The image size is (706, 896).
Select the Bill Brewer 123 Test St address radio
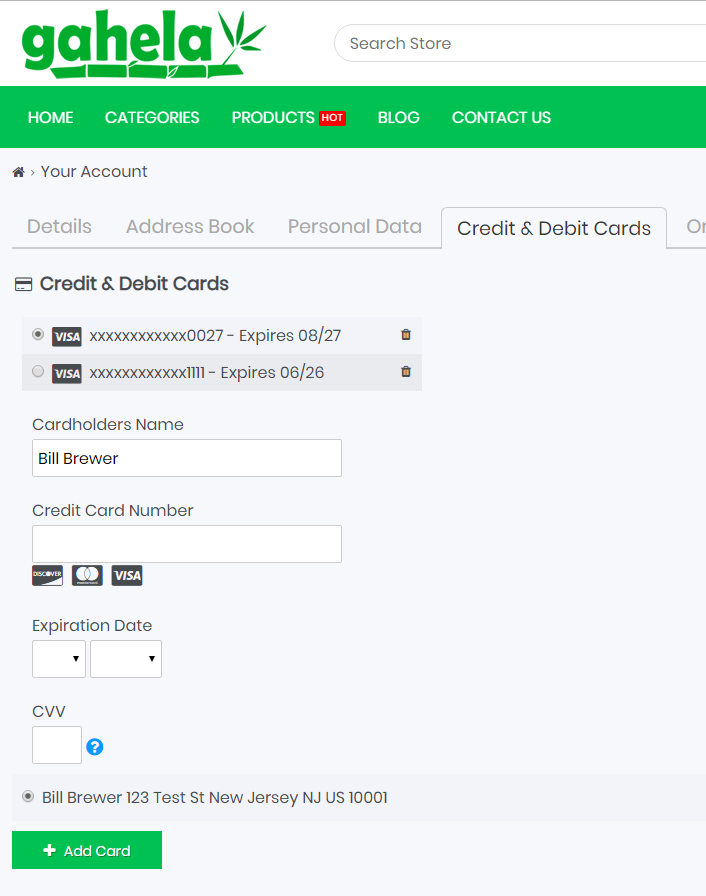[x=28, y=797]
